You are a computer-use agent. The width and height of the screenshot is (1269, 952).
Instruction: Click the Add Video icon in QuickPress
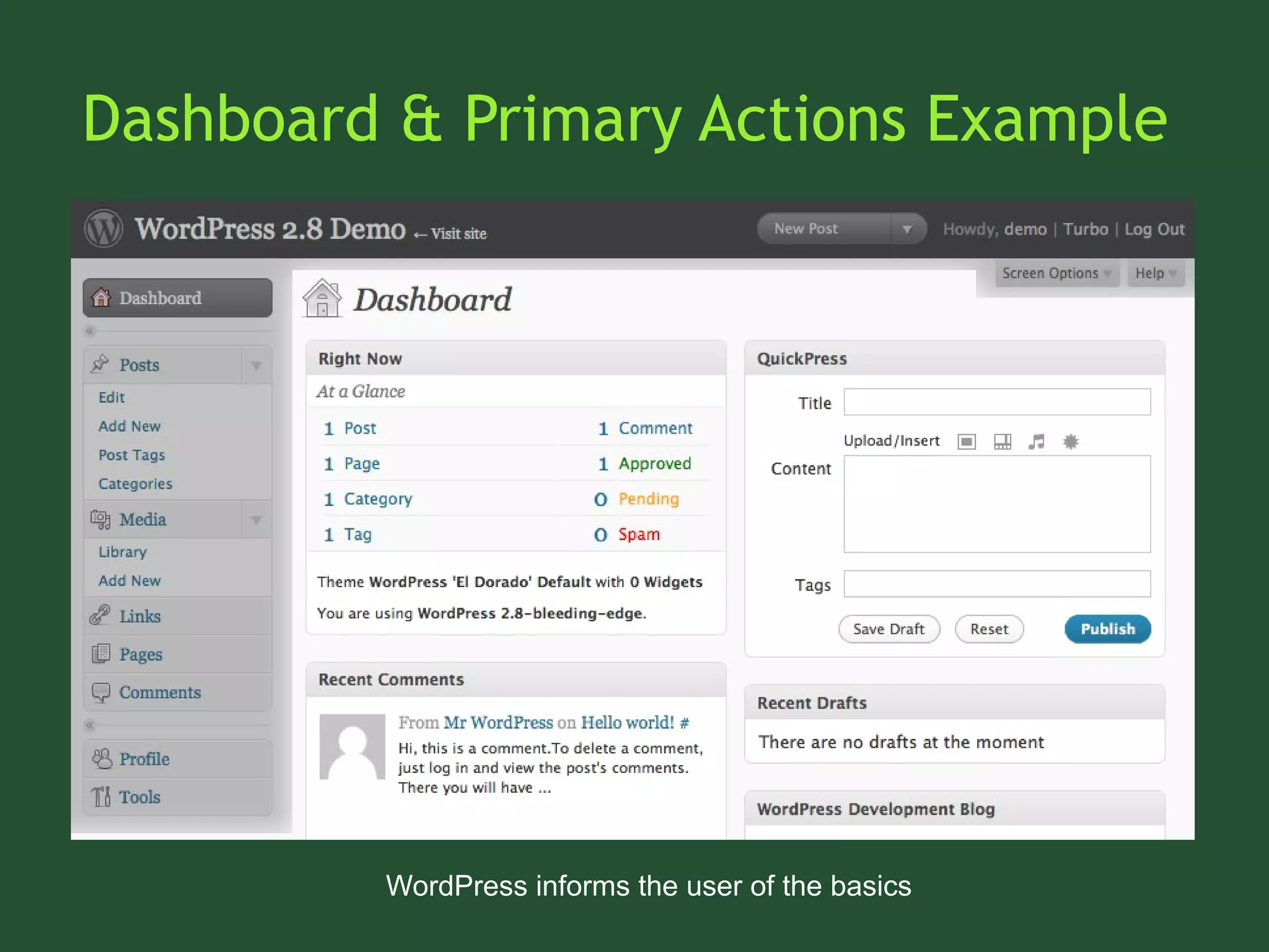point(1003,442)
